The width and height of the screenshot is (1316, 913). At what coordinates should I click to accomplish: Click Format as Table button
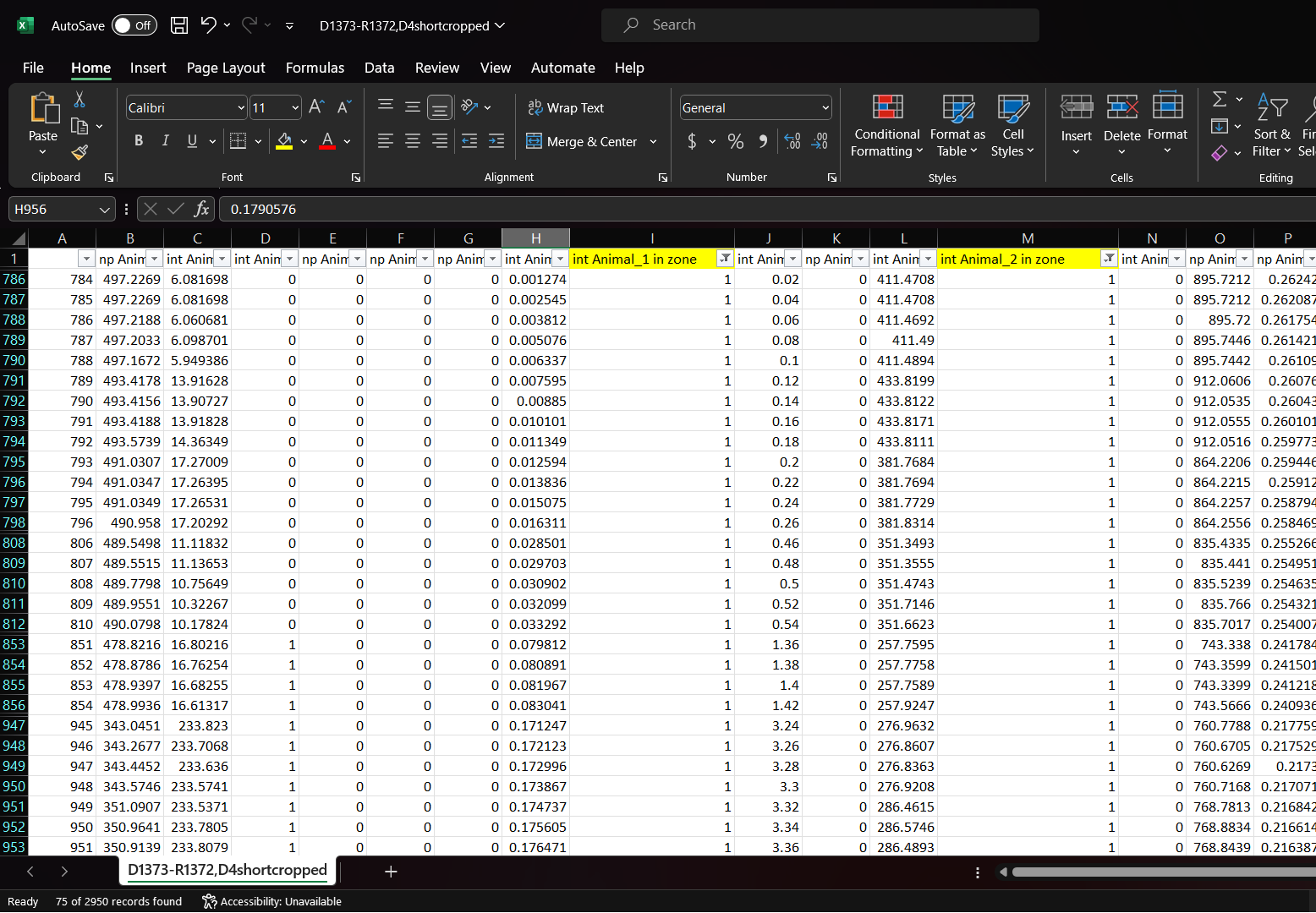tap(957, 125)
